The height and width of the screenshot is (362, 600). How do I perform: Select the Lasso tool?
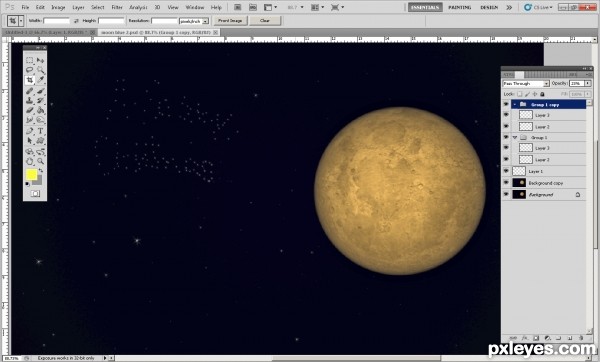coord(29,70)
